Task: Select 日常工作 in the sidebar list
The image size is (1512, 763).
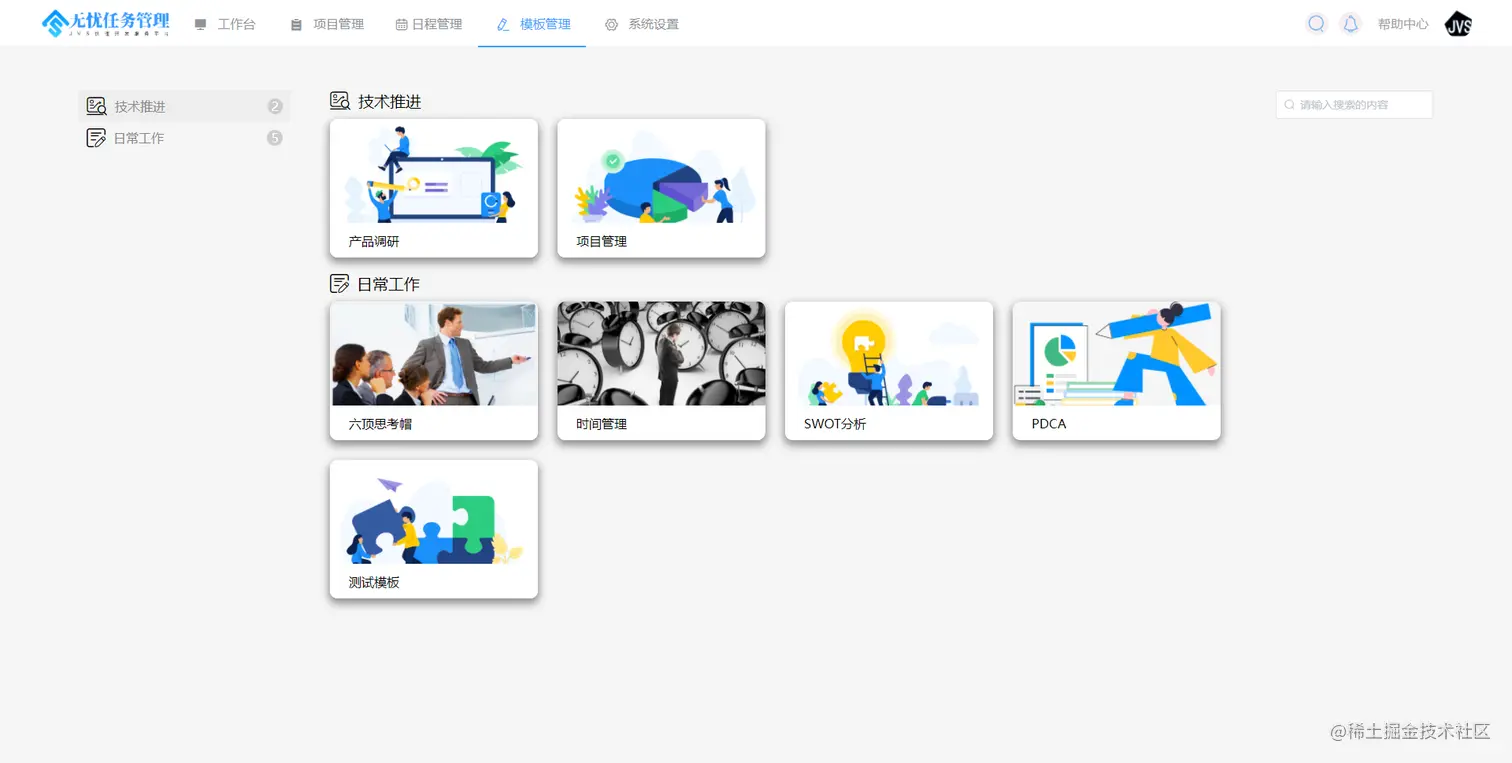Action: (x=184, y=138)
